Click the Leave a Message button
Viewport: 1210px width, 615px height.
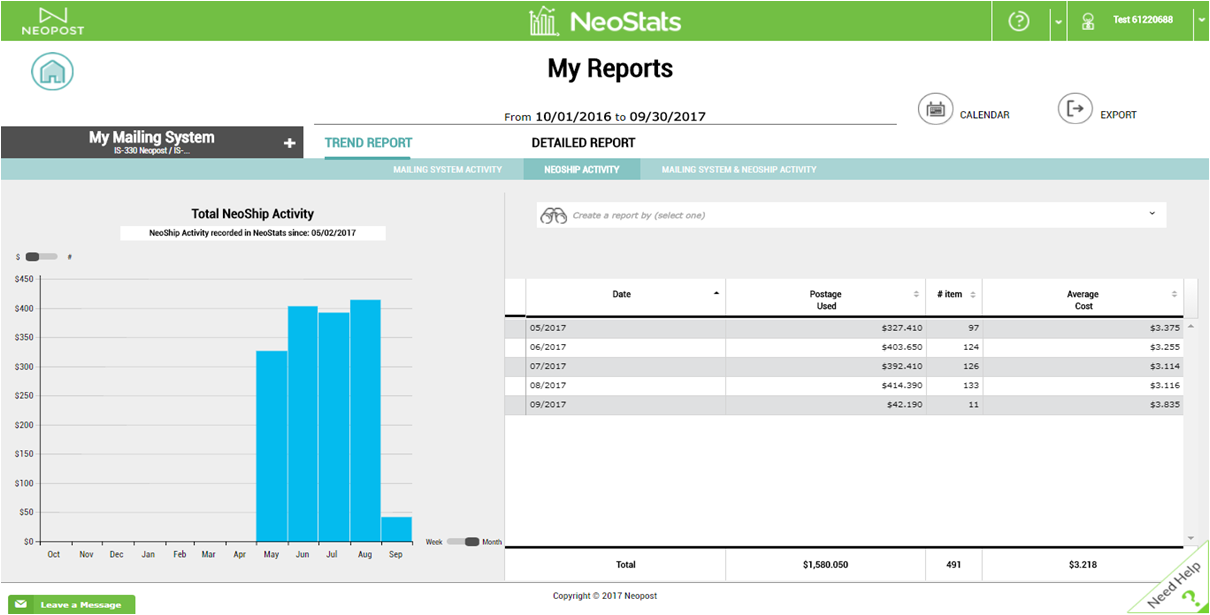pyautogui.click(x=71, y=604)
